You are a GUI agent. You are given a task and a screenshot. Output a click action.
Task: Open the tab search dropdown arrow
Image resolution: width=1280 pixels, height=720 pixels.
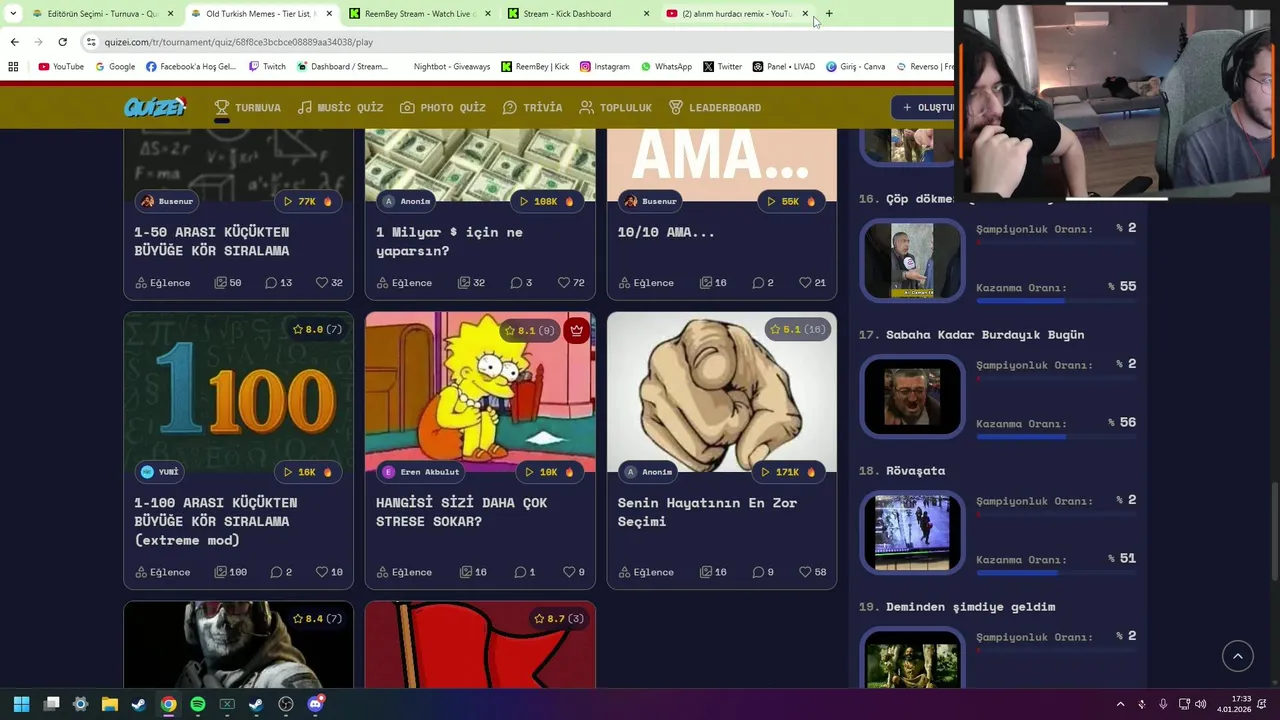tap(13, 14)
